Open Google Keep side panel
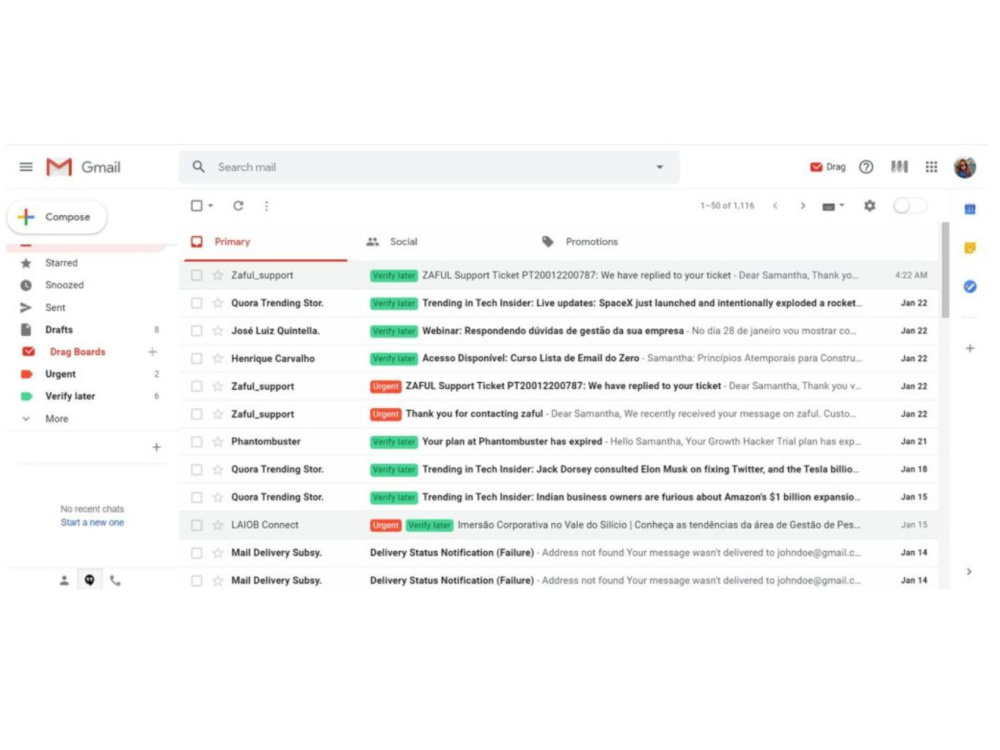Viewport: 1000px width, 750px height. click(x=970, y=248)
